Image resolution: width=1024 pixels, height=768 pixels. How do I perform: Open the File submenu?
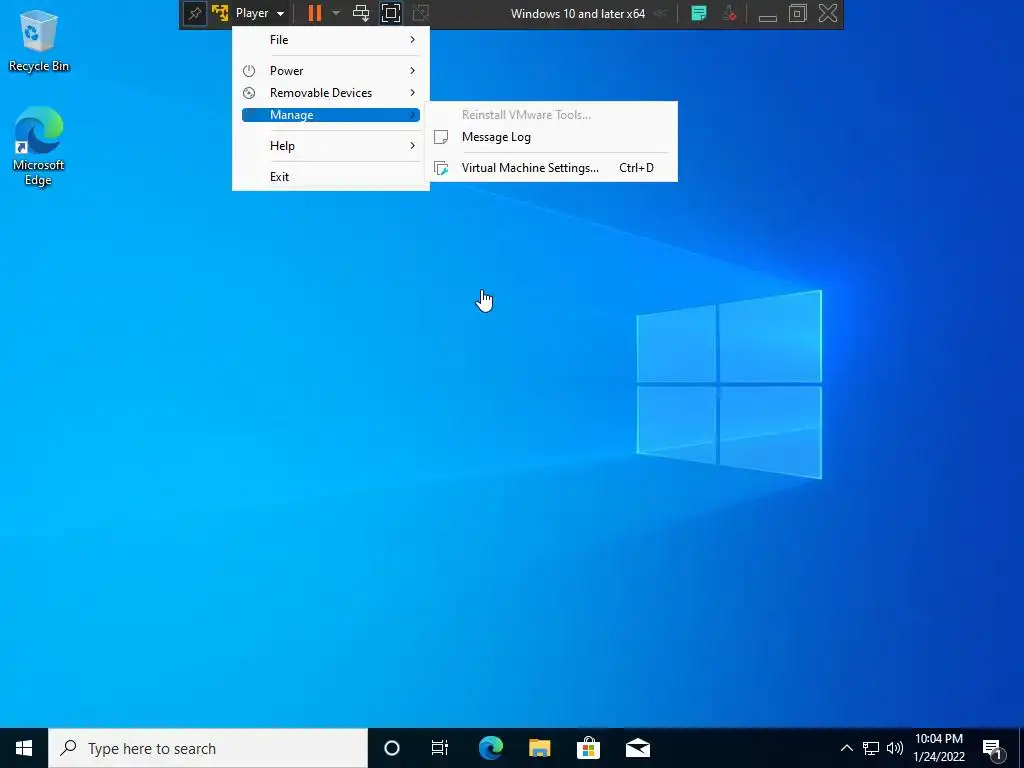click(x=330, y=40)
